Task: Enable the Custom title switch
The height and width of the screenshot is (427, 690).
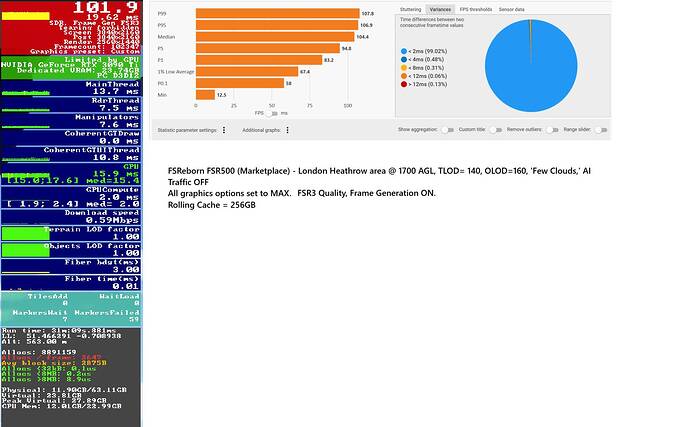Action: (496, 130)
